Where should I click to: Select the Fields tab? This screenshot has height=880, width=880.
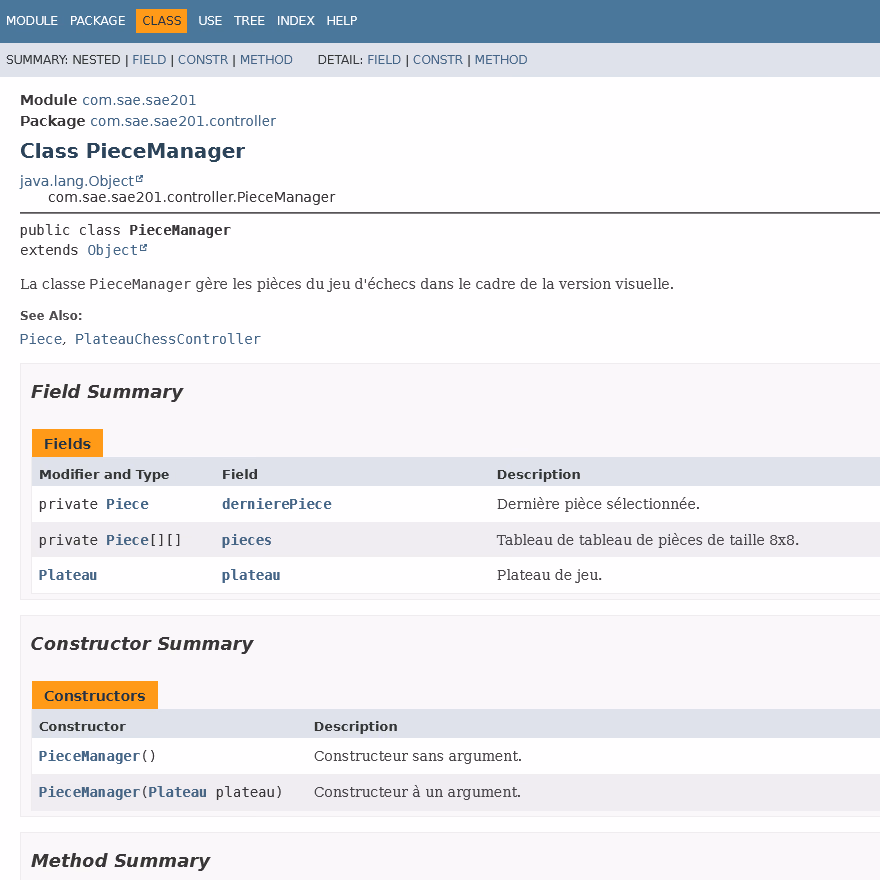point(67,444)
